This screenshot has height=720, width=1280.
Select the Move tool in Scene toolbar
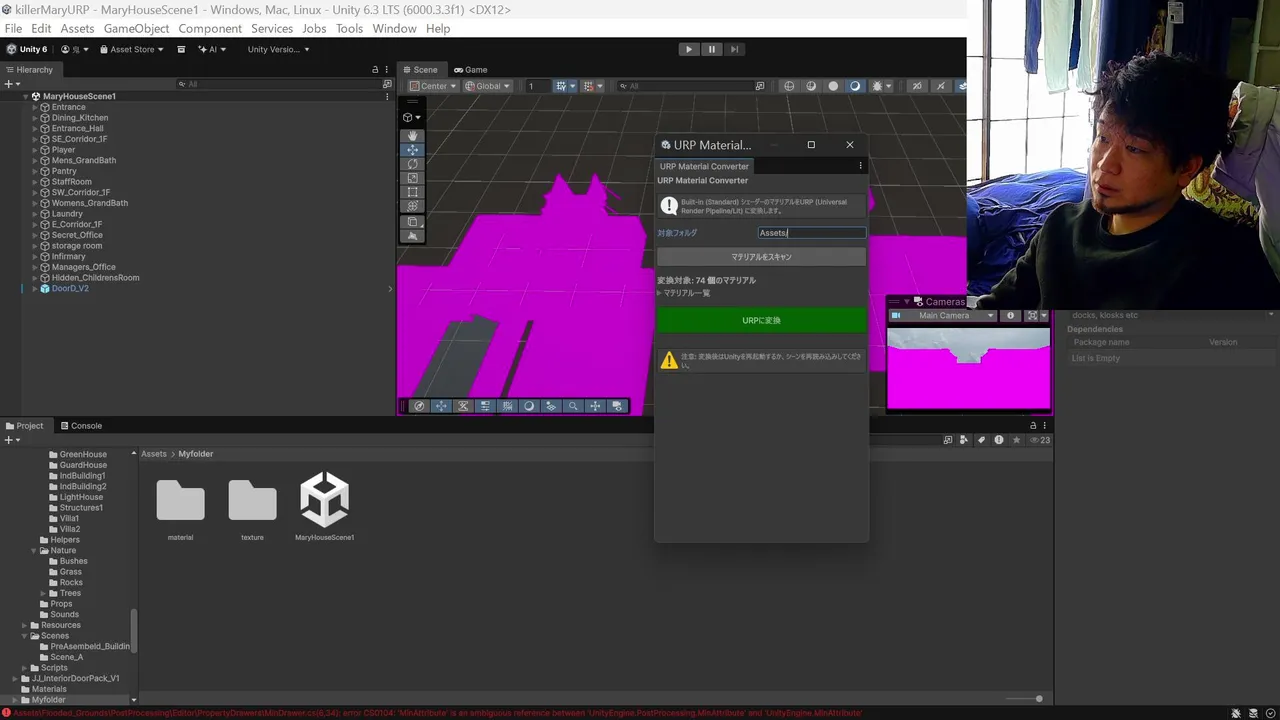(412, 150)
